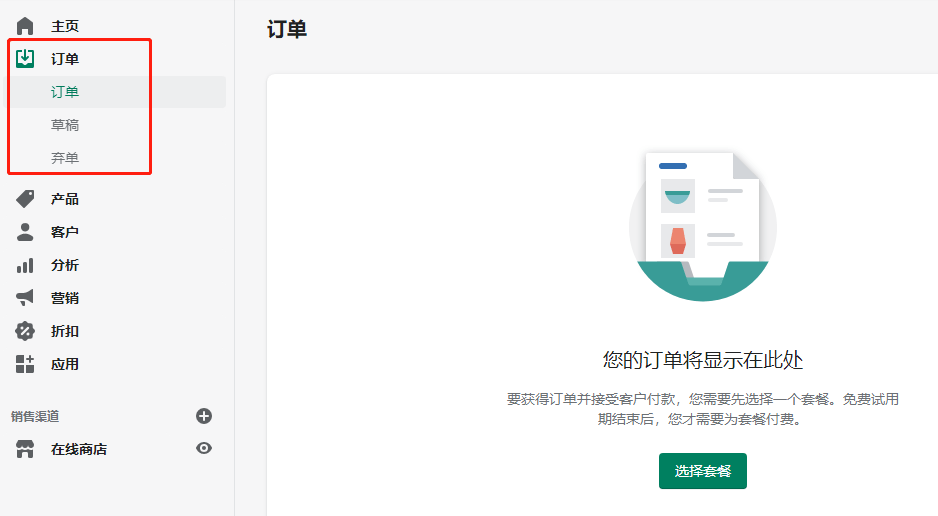Image resolution: width=938 pixels, height=516 pixels.
Task: Click the 选择套餐 button
Action: (x=703, y=471)
